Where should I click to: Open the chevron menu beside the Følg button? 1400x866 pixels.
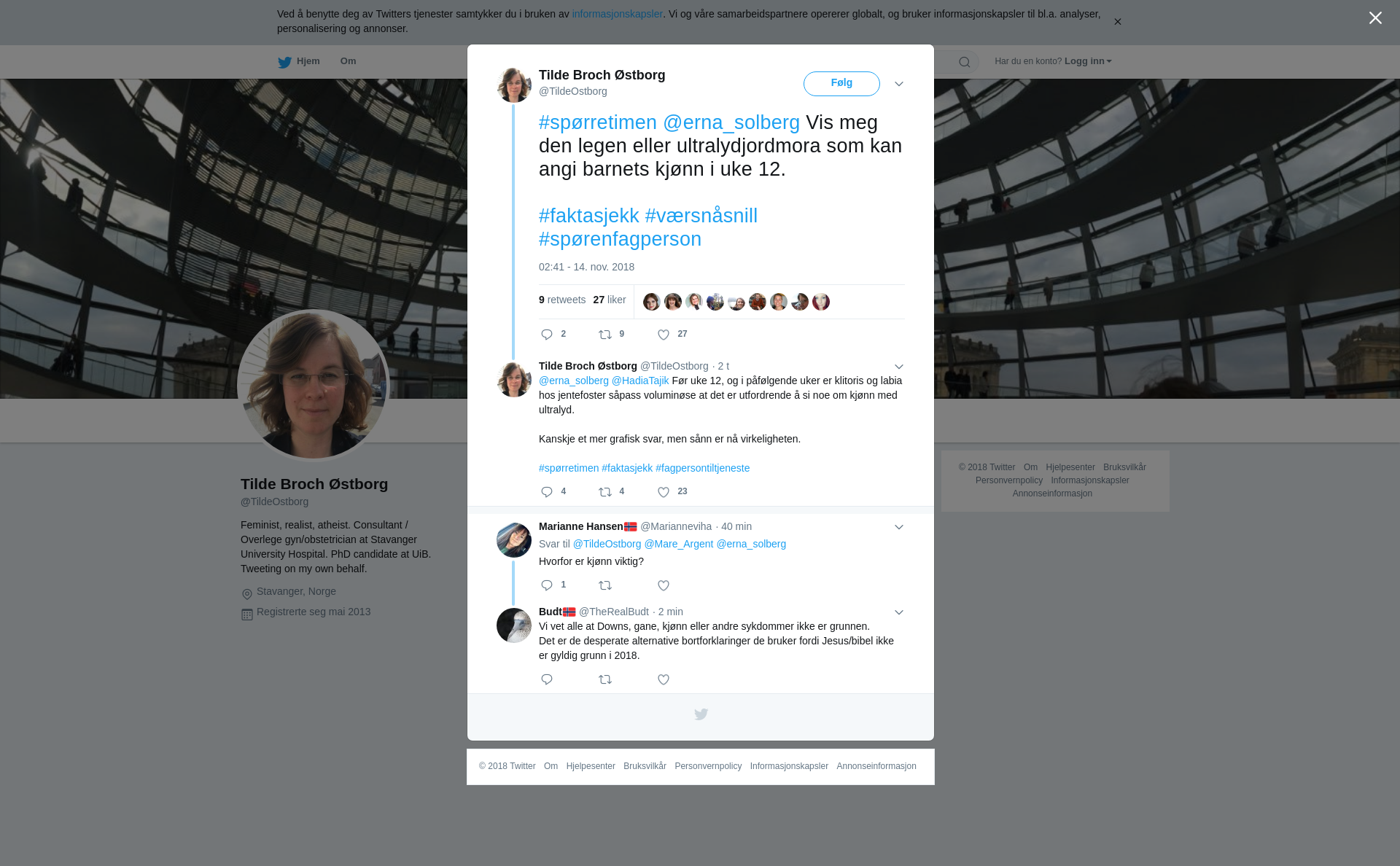(x=899, y=84)
